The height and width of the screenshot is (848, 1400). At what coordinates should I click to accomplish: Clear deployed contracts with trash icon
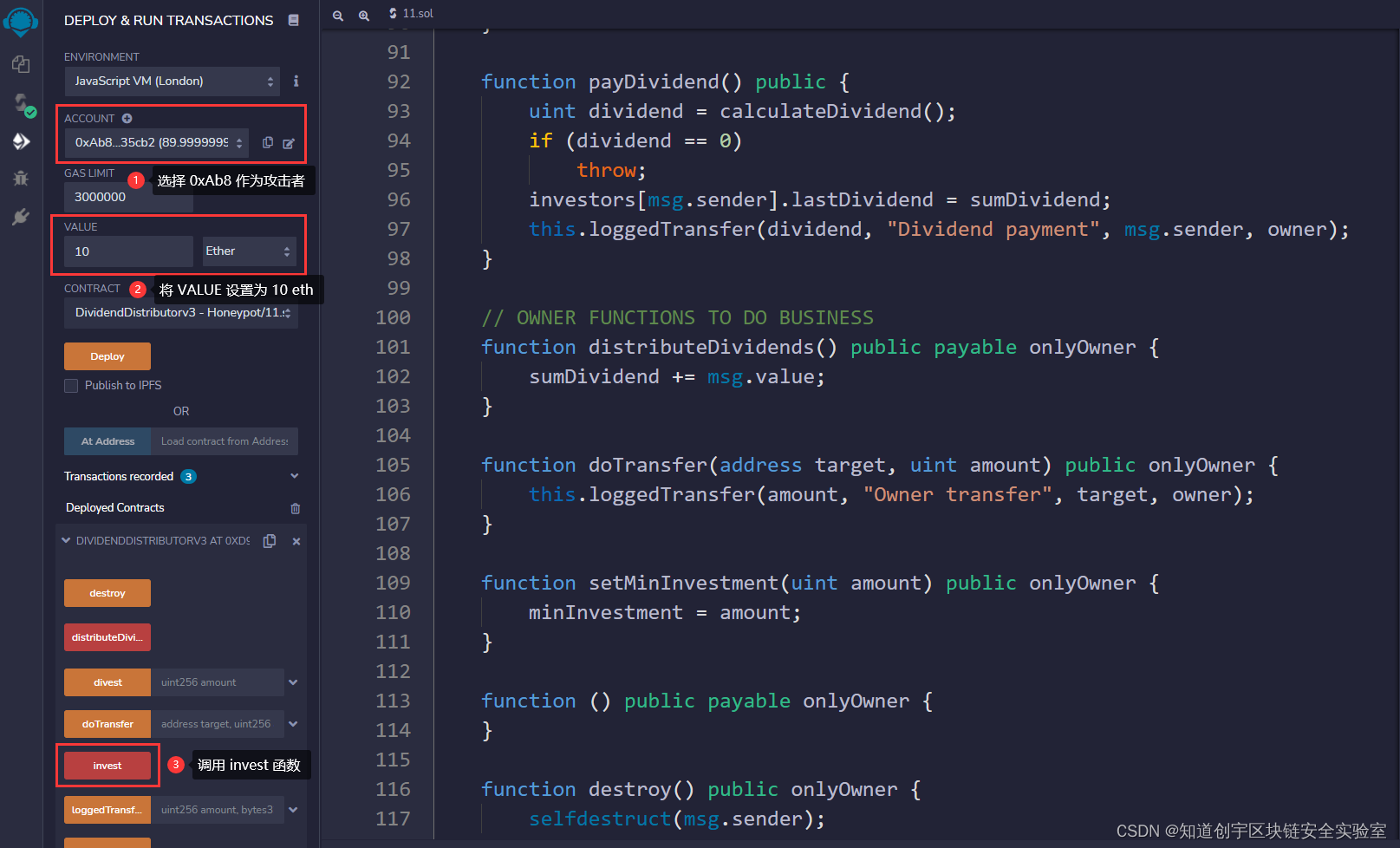click(x=296, y=508)
